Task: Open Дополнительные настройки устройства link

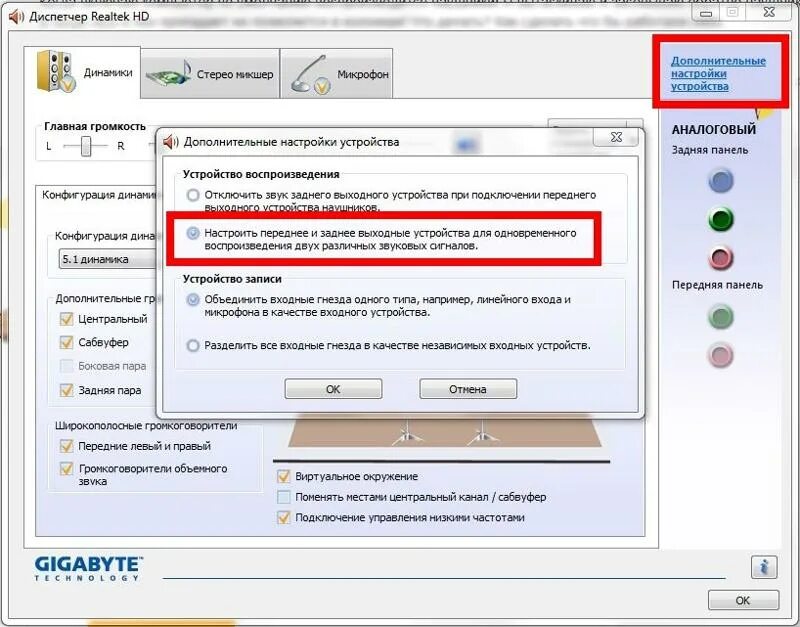Action: 718,73
